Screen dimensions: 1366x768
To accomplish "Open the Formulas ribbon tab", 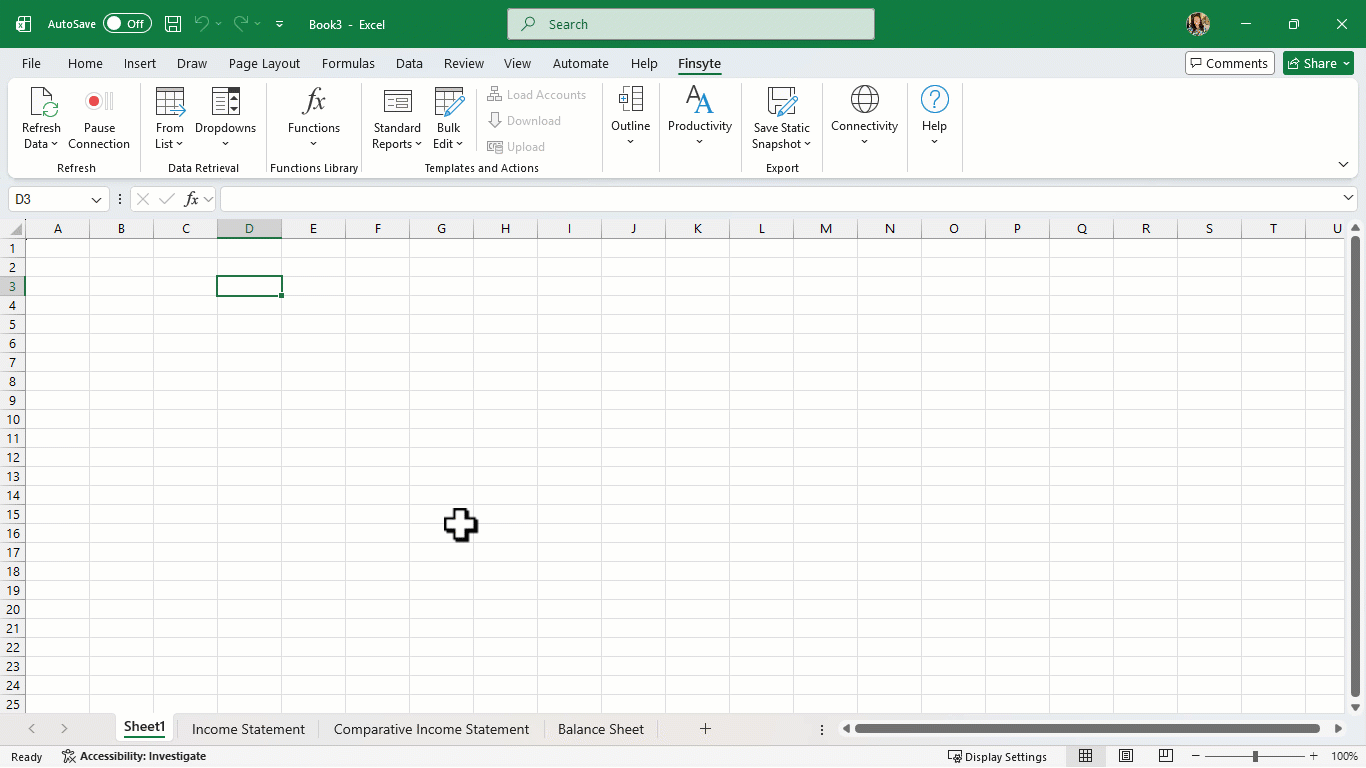I will (x=348, y=63).
